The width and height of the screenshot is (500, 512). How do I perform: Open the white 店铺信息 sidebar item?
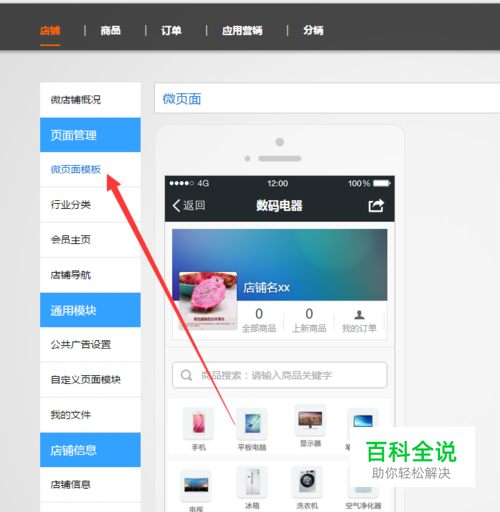[90, 484]
